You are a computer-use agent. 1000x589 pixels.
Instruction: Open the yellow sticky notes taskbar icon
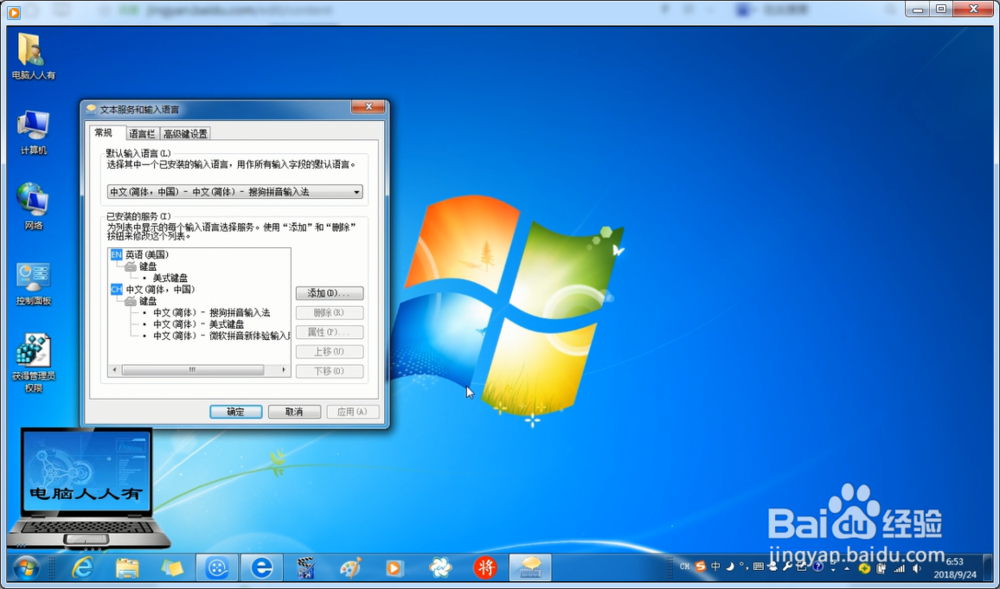click(x=172, y=567)
